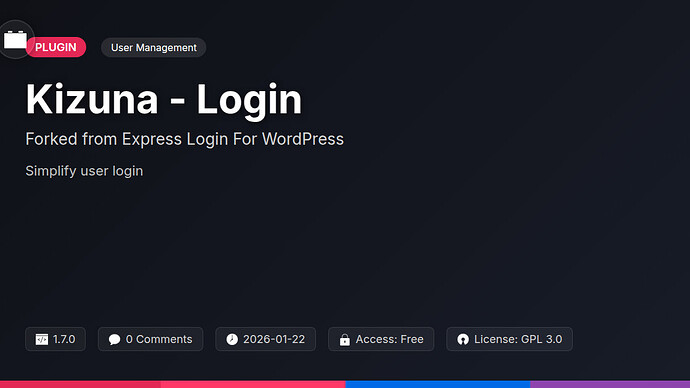Click the clock date icon
690x388 pixels.
pos(232,339)
